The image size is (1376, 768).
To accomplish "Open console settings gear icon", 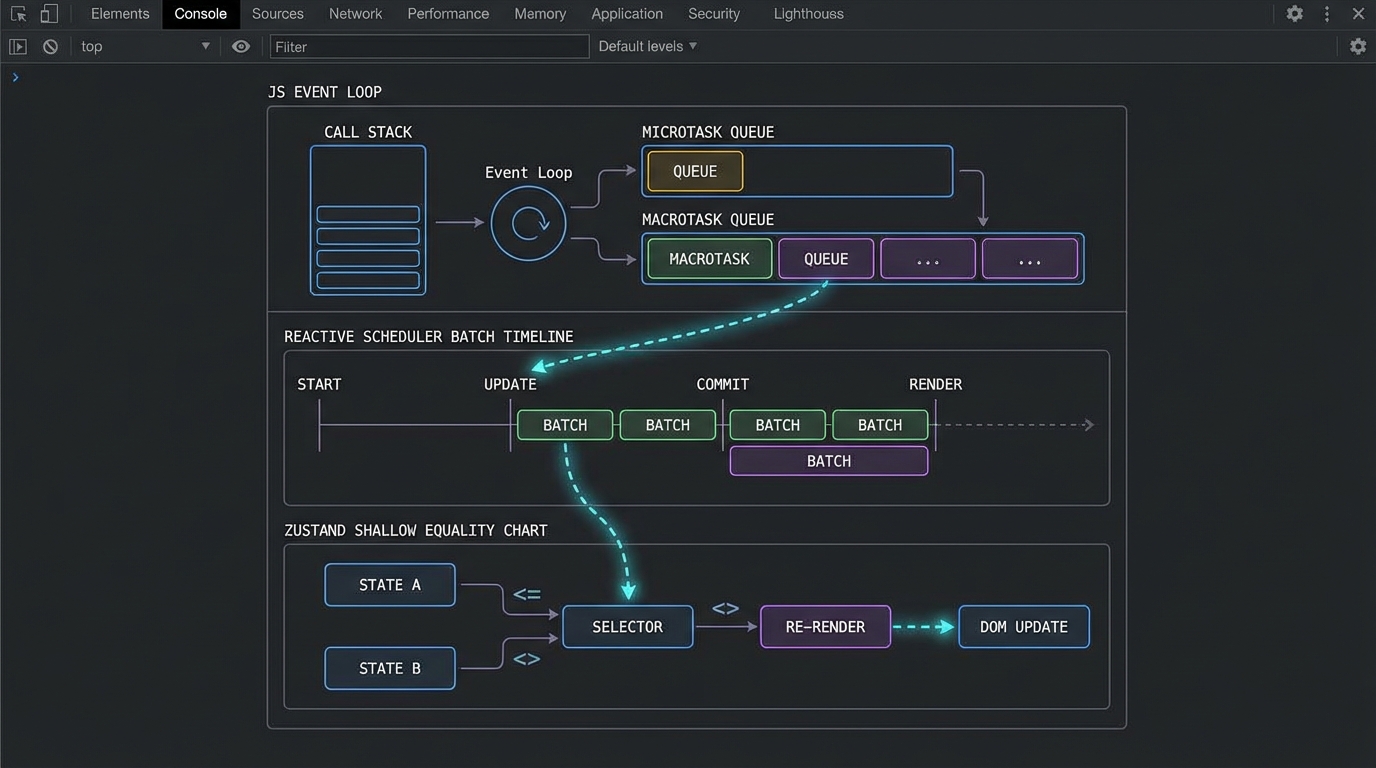I will 1357,46.
